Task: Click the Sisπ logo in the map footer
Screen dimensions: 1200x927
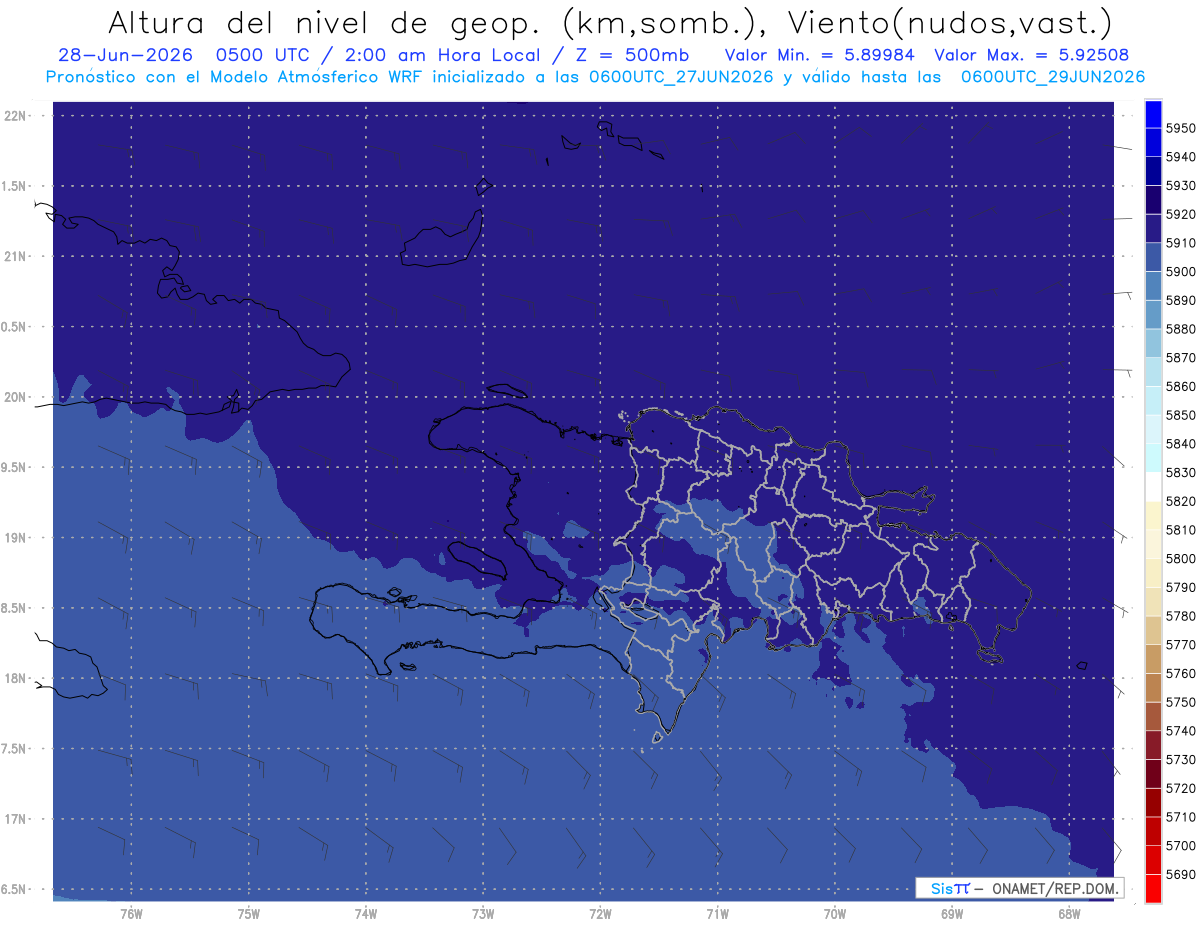Action: 950,888
